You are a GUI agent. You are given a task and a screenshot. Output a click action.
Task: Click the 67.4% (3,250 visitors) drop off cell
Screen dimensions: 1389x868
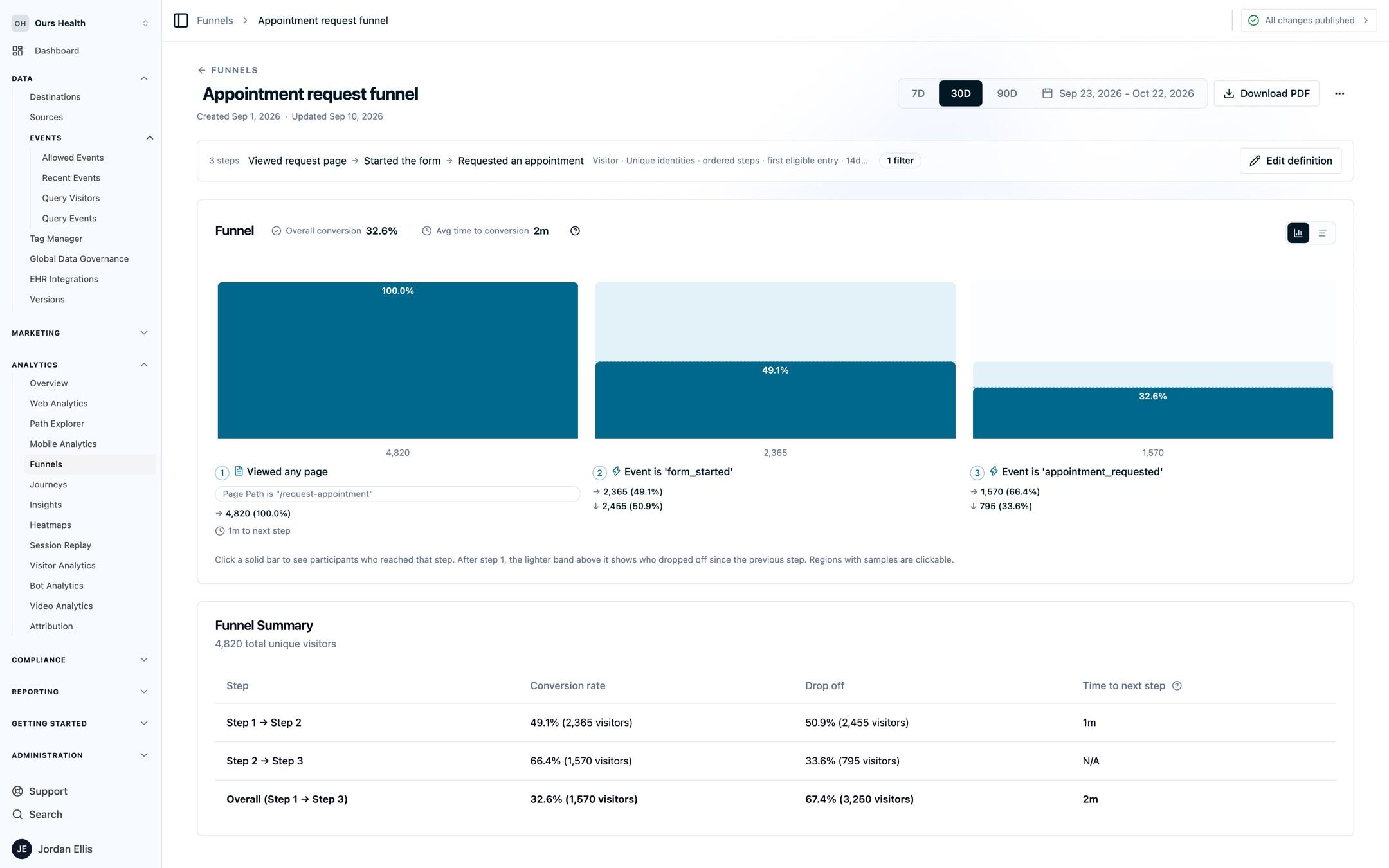[x=859, y=799]
